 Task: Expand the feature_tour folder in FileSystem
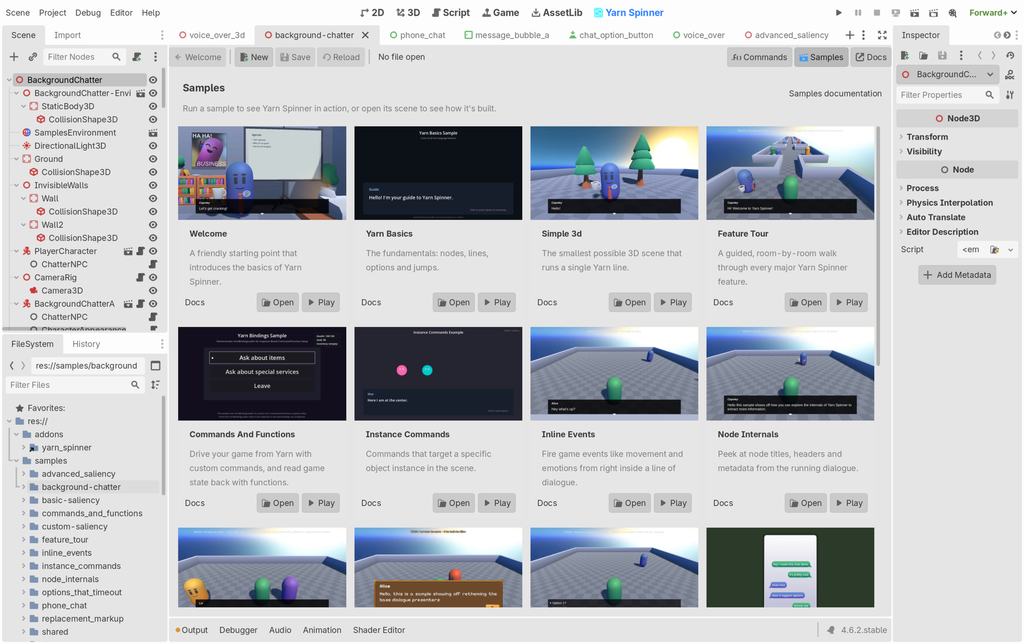pos(24,540)
